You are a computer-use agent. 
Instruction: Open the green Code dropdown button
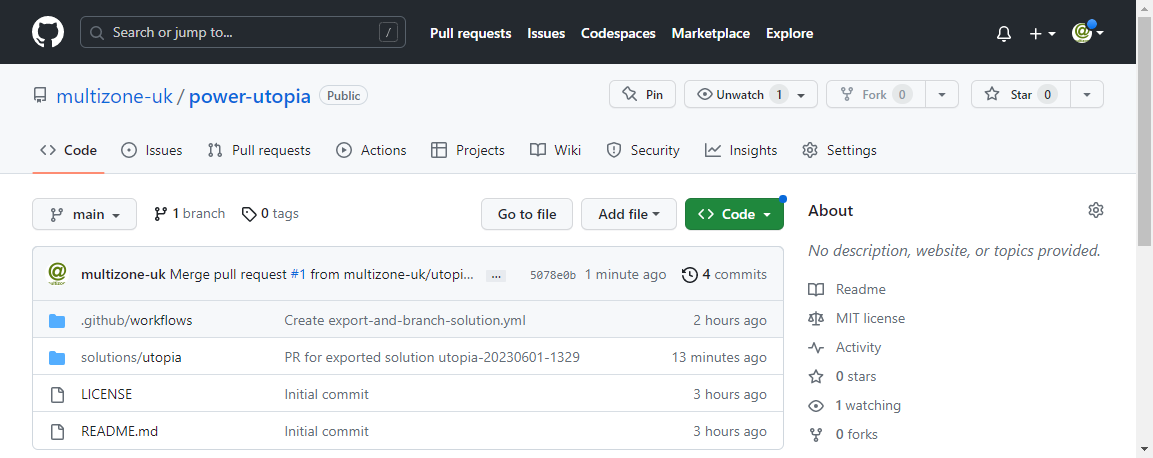point(734,214)
